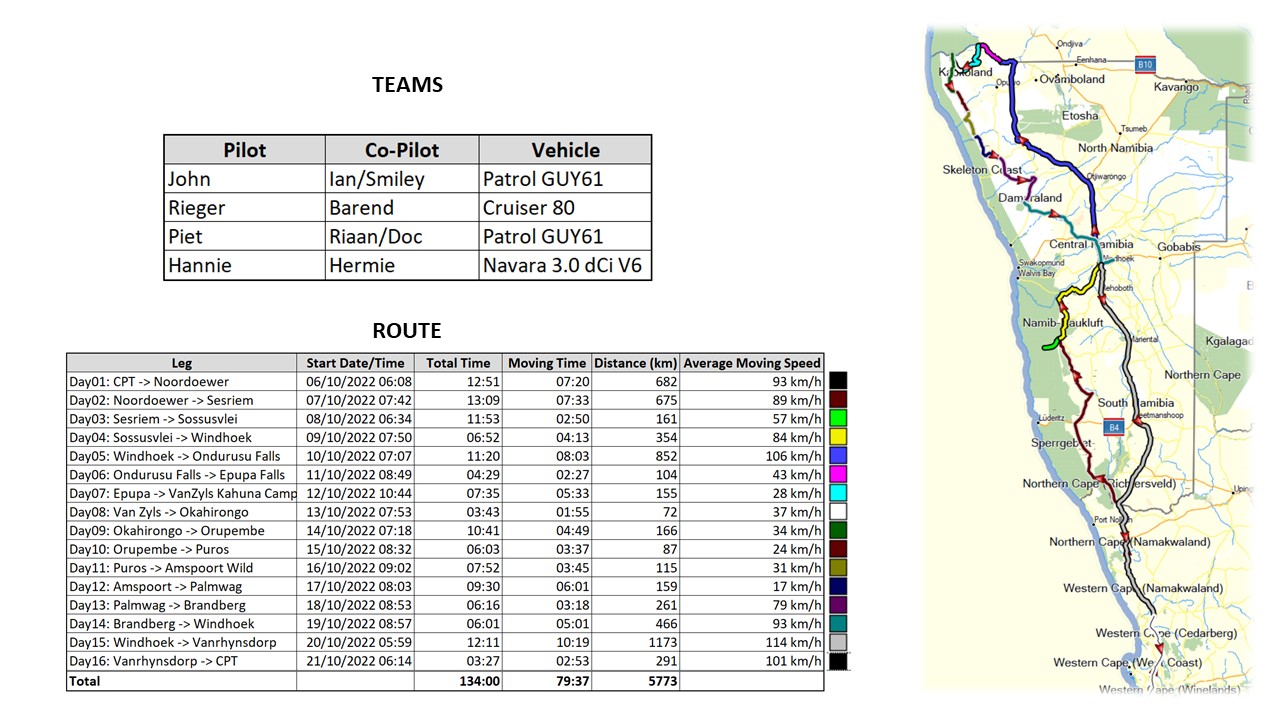Select the cyan swatch for Day07 leg

(x=838, y=493)
